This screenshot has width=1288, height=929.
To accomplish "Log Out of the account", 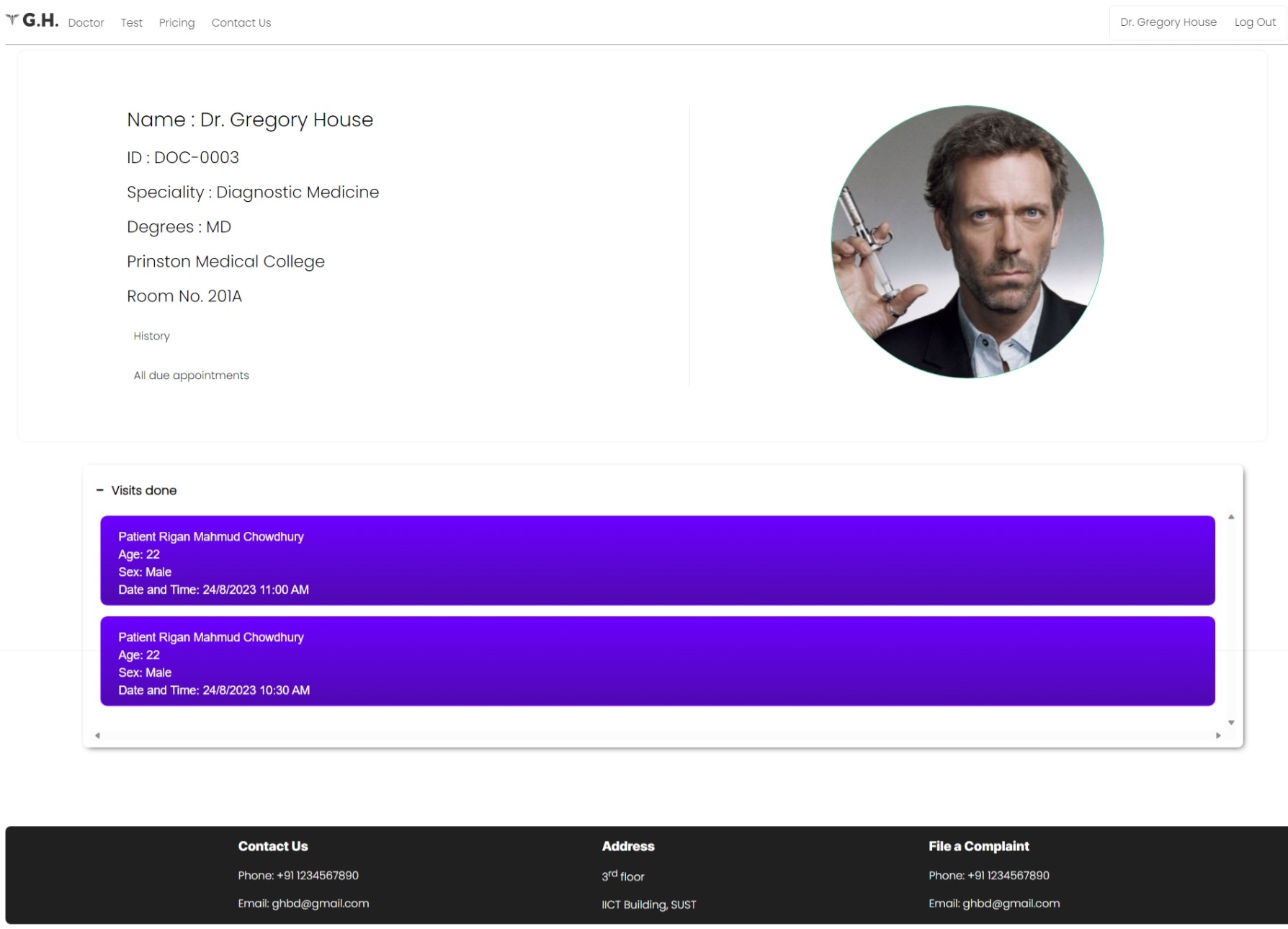I will click(1255, 22).
